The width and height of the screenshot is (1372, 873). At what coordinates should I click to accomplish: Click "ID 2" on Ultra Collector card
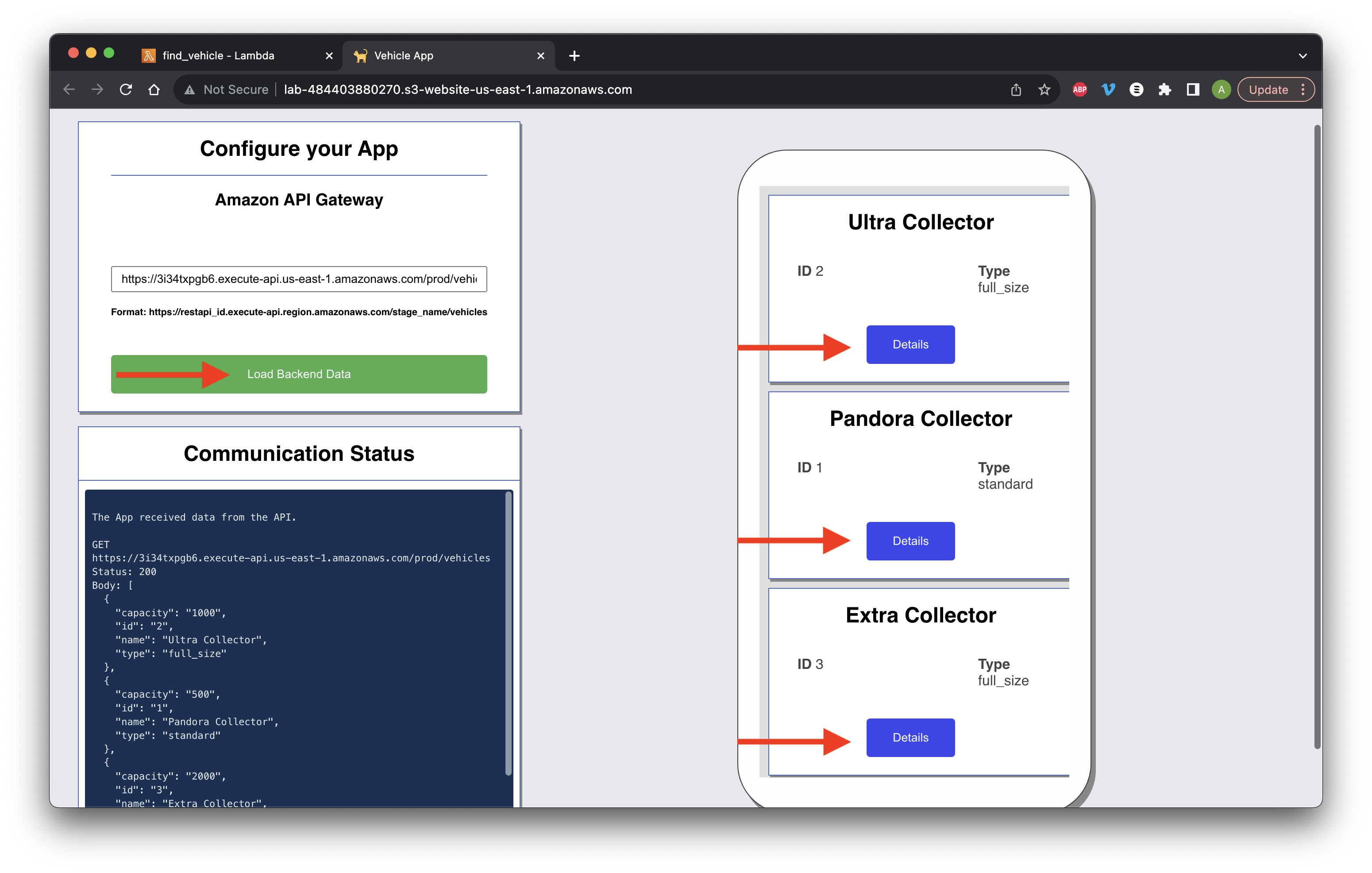click(x=809, y=271)
